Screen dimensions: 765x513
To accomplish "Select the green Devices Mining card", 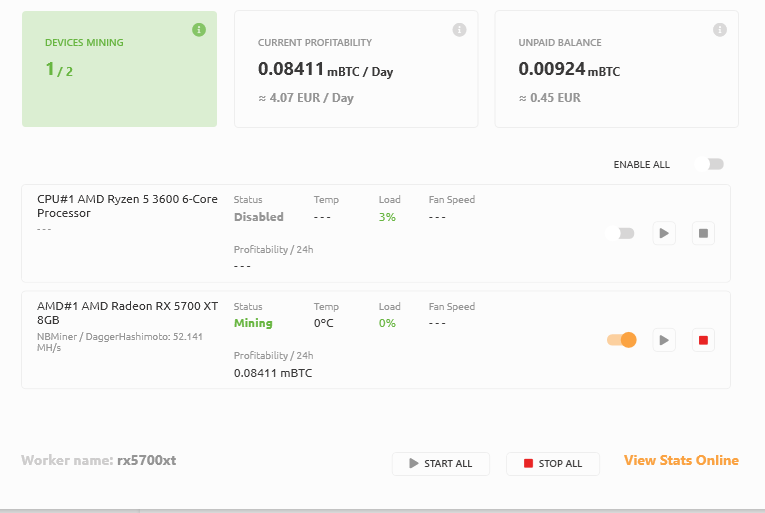I will coord(120,69).
